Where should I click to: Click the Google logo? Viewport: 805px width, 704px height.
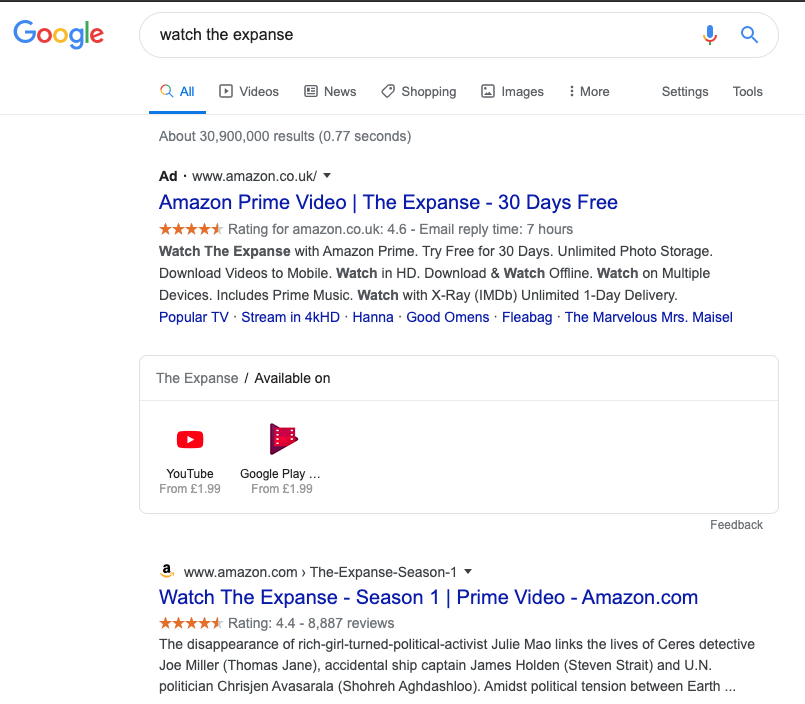coord(58,34)
